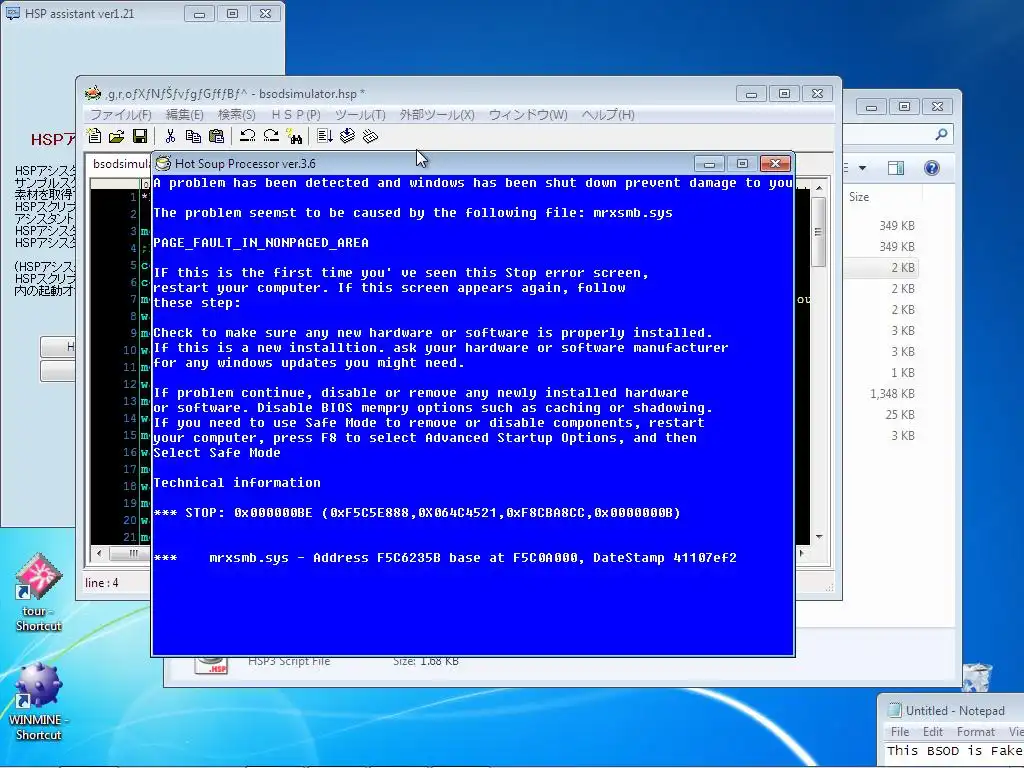Screen dimensions: 1024x768
Task: Click the compile and run icon
Action: point(325,136)
